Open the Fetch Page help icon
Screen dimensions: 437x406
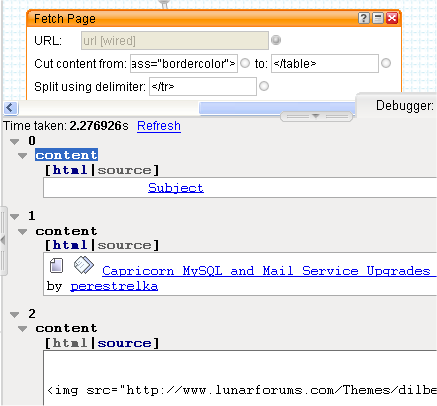[364, 18]
